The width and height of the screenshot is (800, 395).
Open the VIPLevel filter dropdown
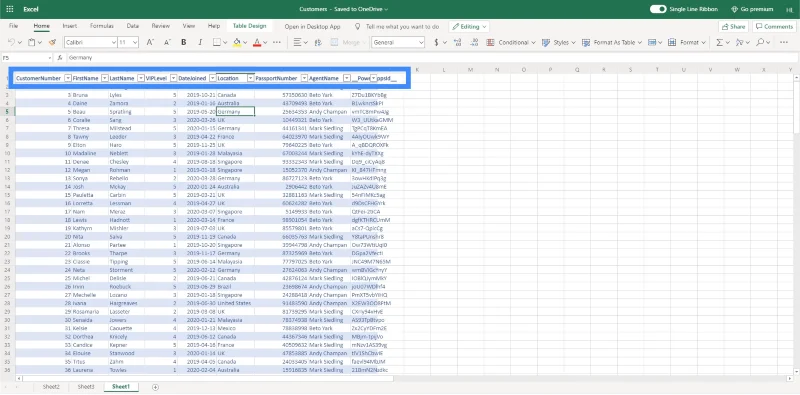[x=172, y=78]
